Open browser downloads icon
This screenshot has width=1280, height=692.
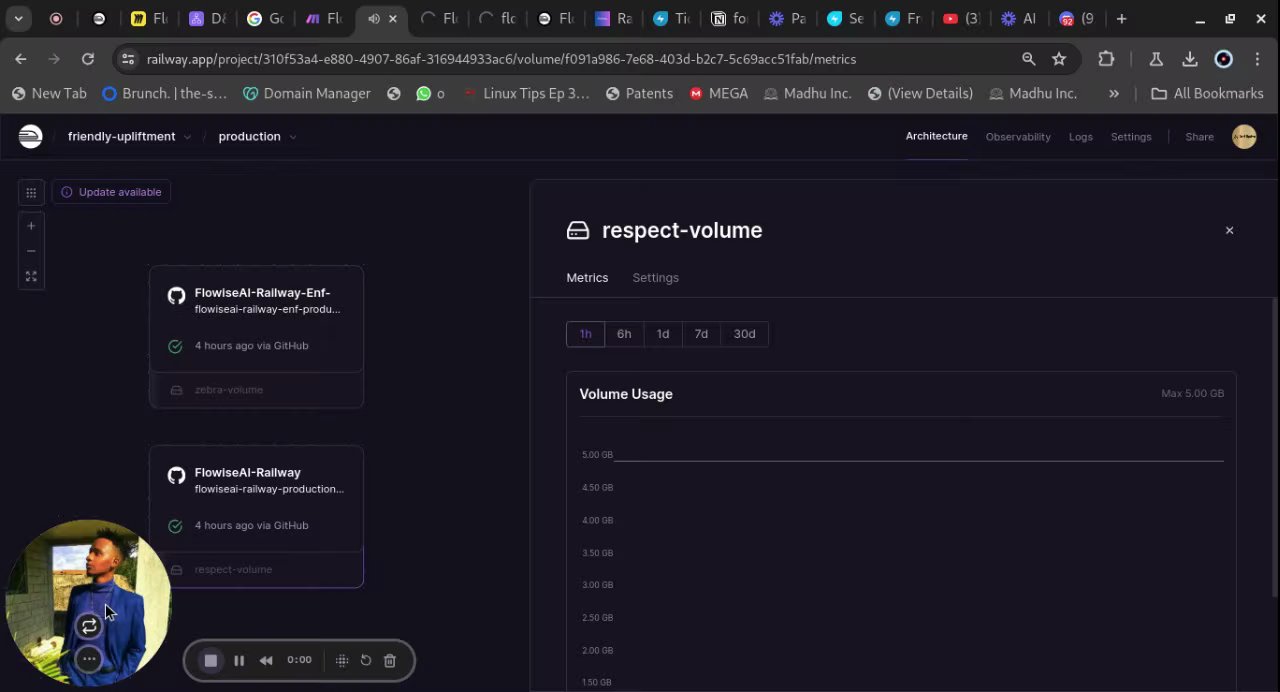[1190, 59]
